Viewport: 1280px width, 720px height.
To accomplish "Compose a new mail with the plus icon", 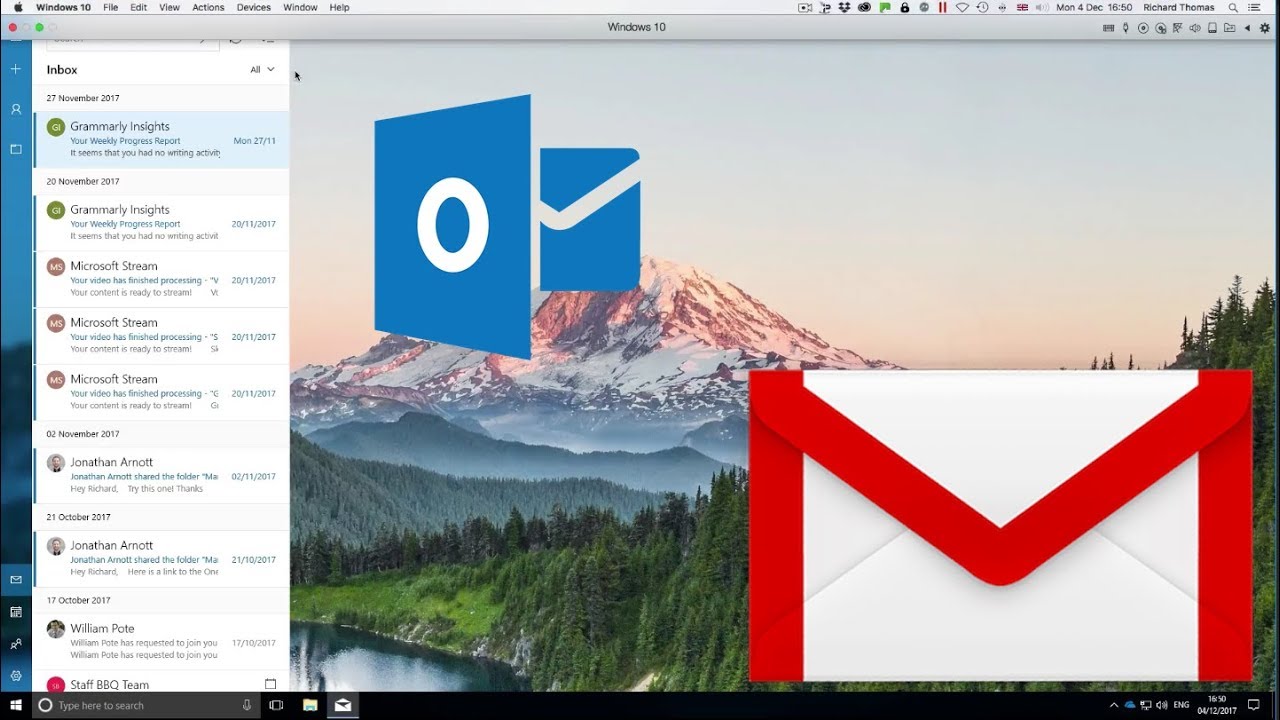I will (15, 69).
